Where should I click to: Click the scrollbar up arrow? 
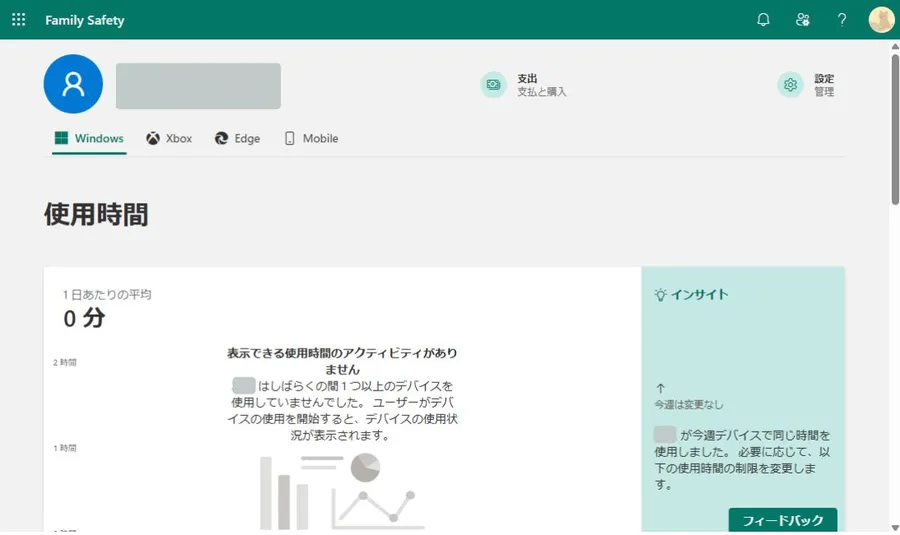[894, 47]
